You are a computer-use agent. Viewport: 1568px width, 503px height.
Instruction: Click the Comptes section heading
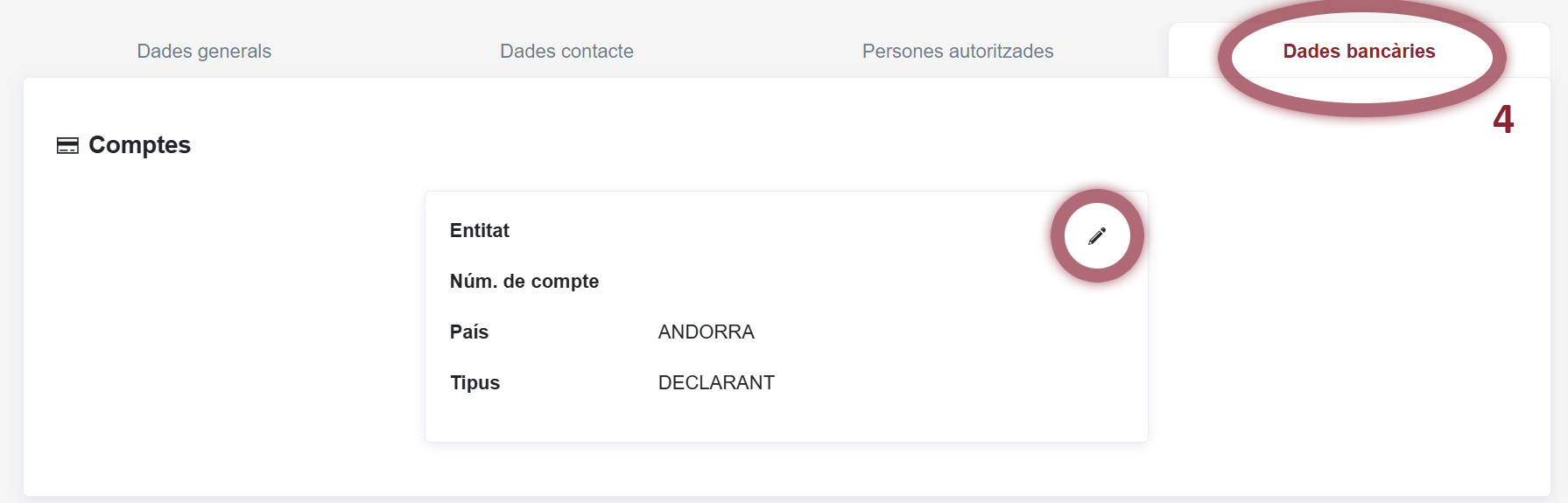pyautogui.click(x=139, y=145)
